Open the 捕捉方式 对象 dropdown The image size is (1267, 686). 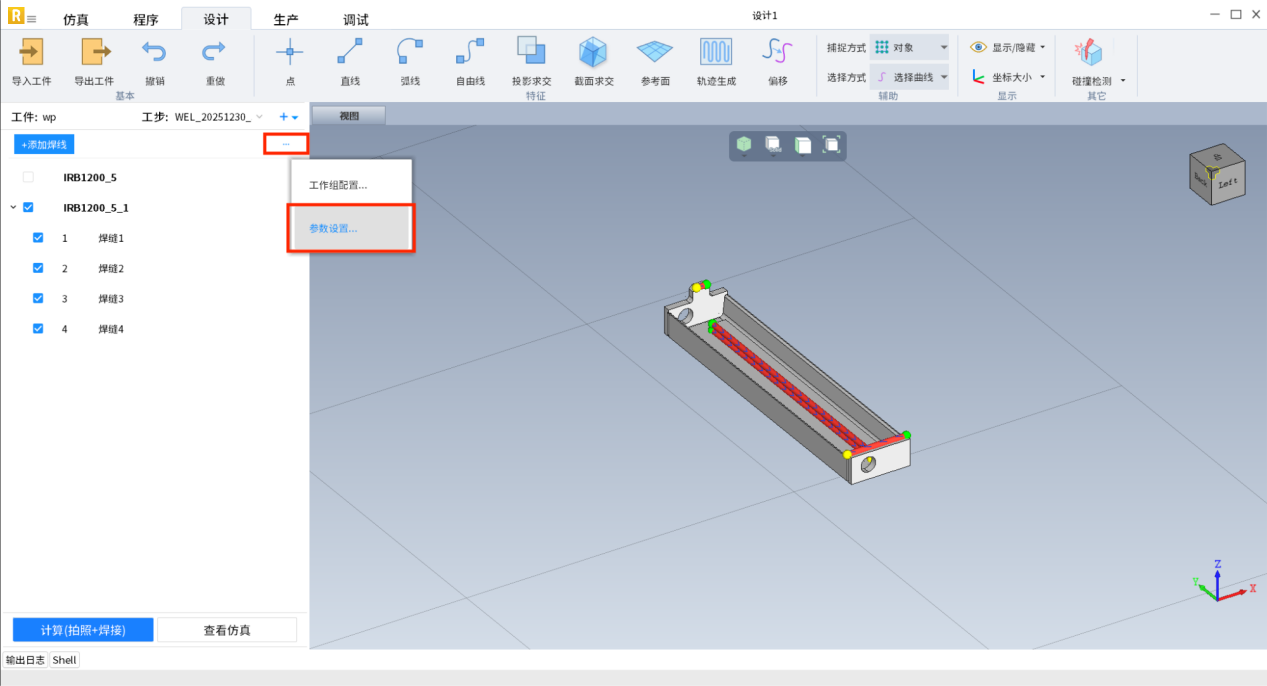pos(909,47)
